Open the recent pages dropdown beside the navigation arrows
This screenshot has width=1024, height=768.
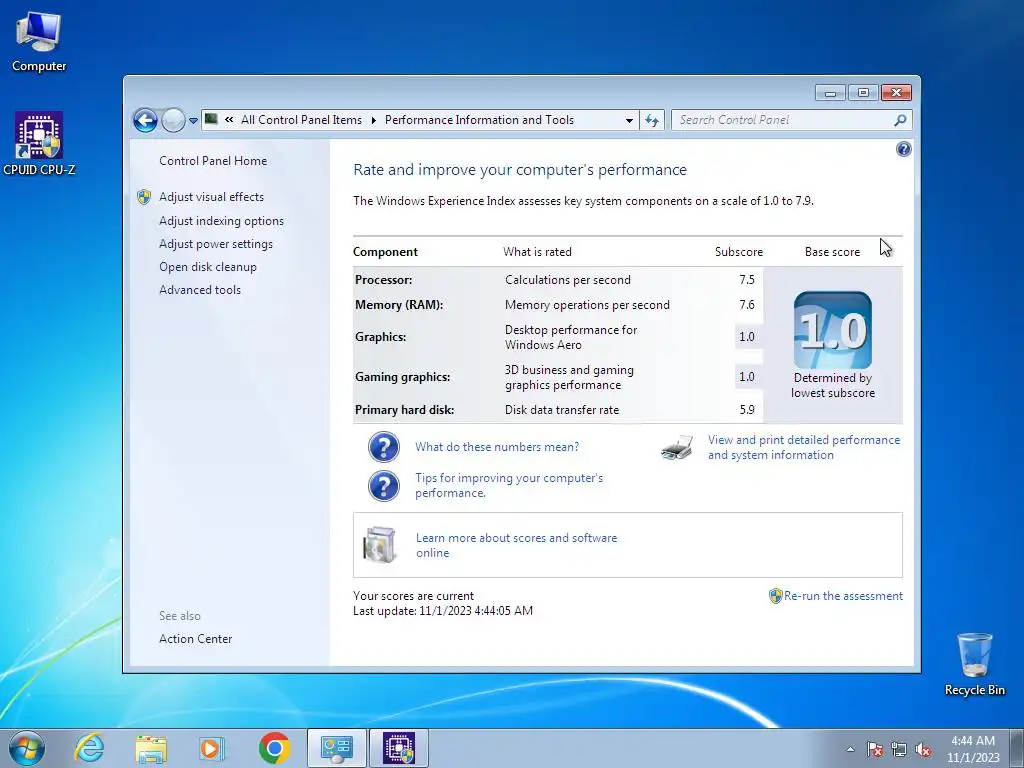193,121
